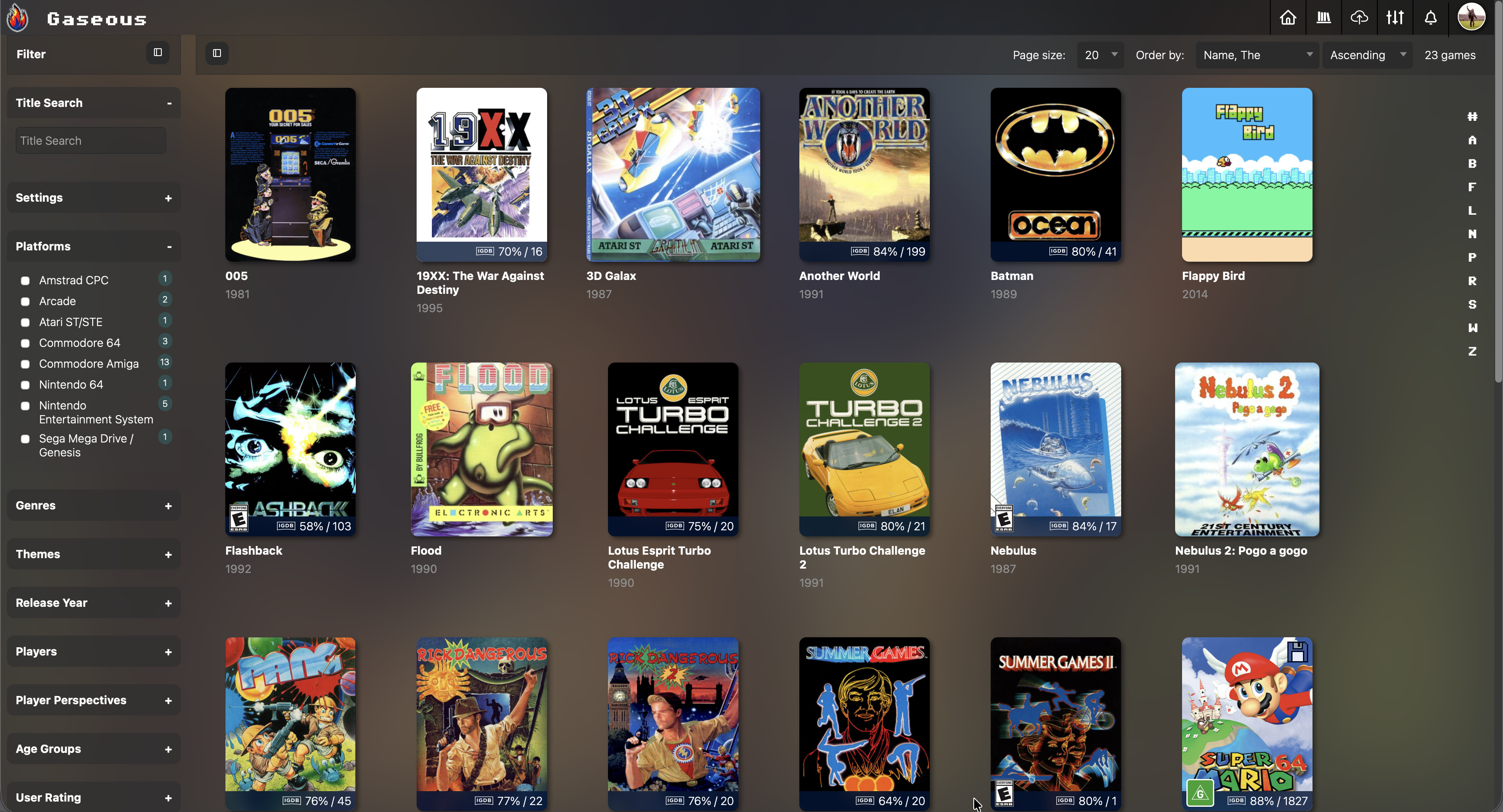Viewport: 1503px width, 812px height.
Task: Jump to letter L in alphabet index
Action: (1472, 210)
